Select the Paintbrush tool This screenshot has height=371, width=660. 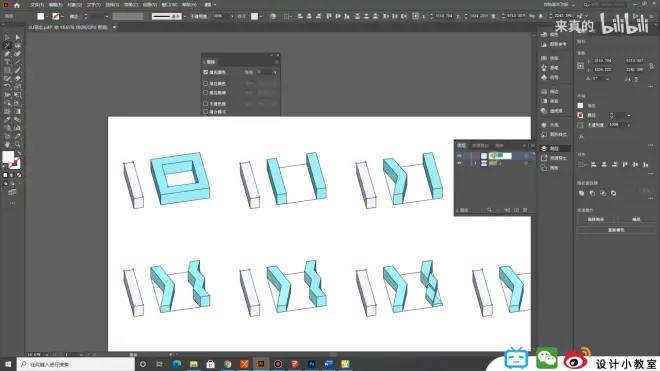click(18, 70)
